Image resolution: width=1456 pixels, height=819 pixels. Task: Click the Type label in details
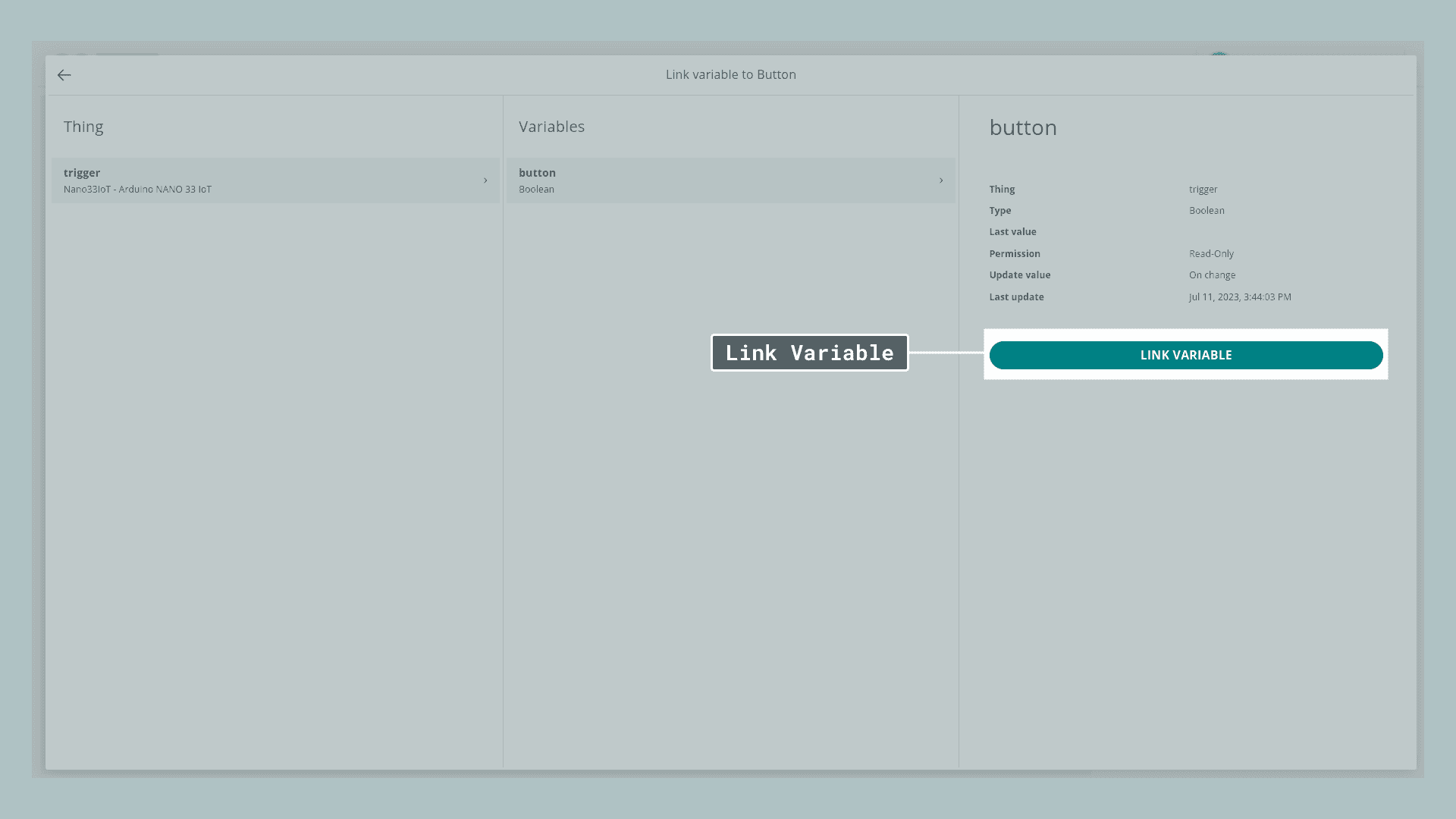(x=999, y=211)
